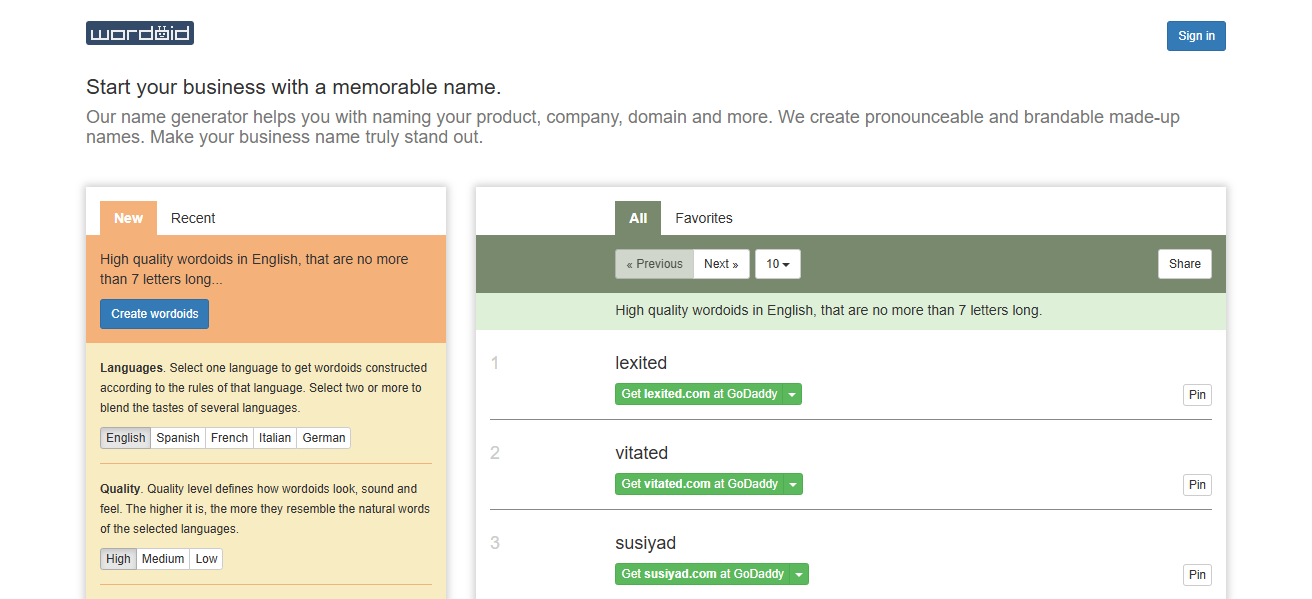Image resolution: width=1312 pixels, height=599 pixels.
Task: Go to Next results page
Action: 721,264
